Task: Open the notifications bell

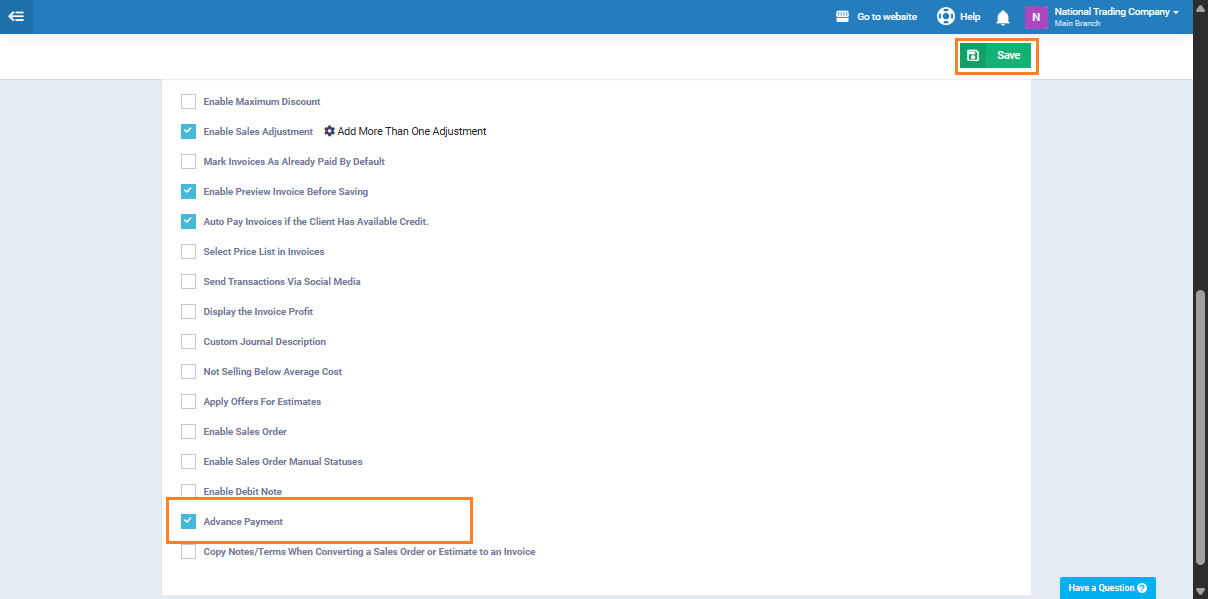Action: click(x=1003, y=18)
